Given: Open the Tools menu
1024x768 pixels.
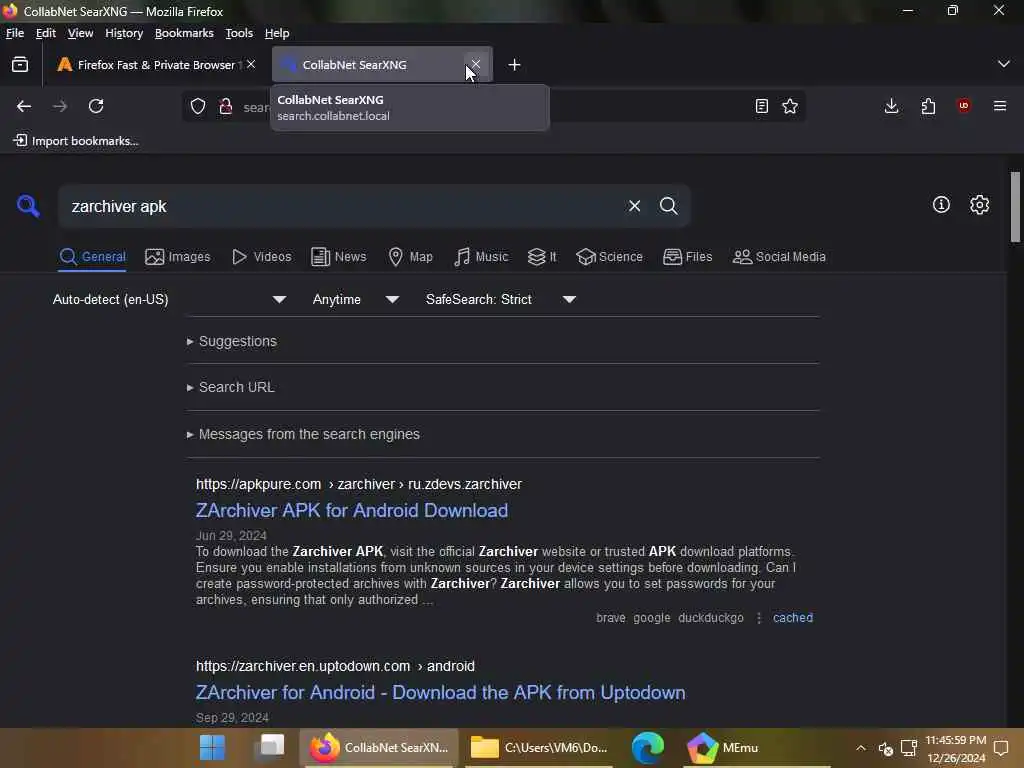Looking at the screenshot, I should click(239, 33).
